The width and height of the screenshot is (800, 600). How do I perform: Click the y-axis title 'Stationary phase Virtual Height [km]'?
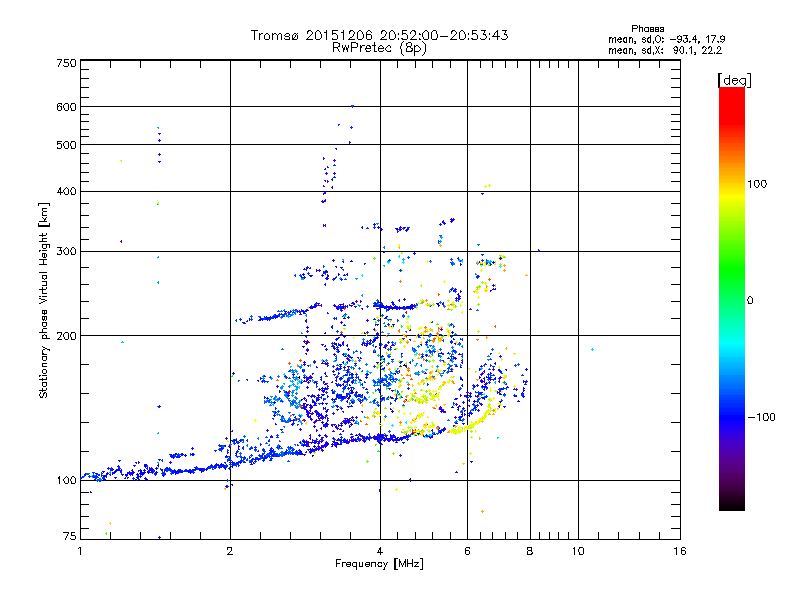(x=44, y=301)
